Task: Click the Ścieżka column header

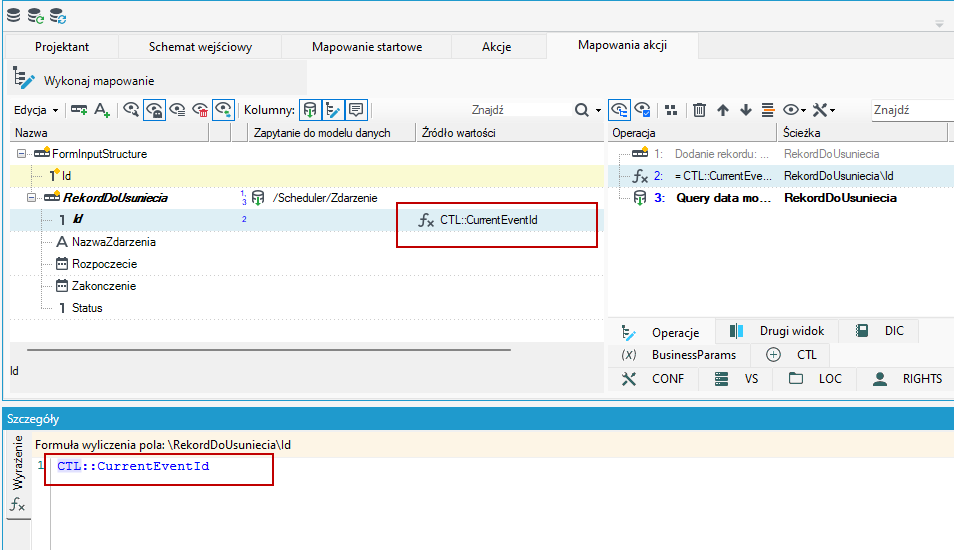Action: pyautogui.click(x=862, y=133)
